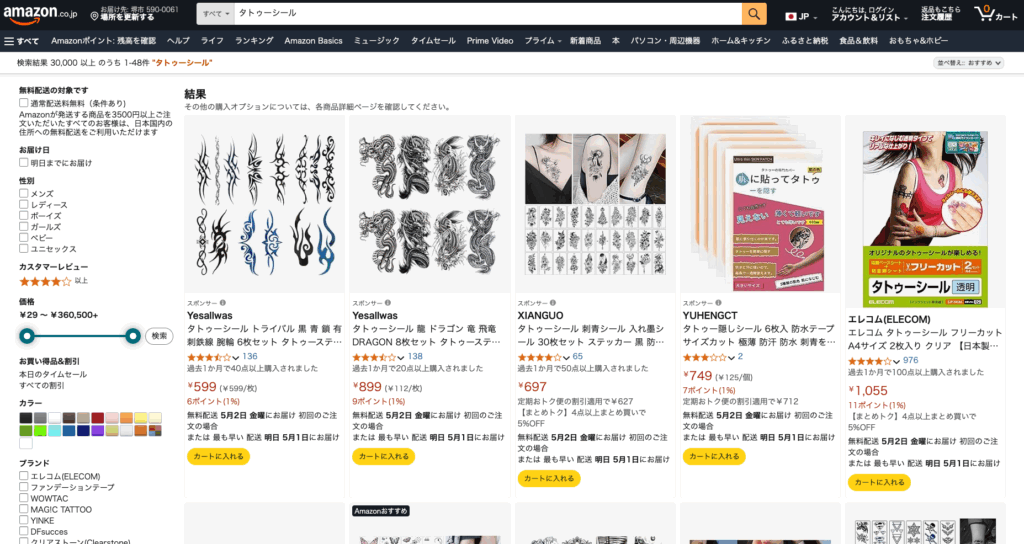Click star rating of XIANGUO product

coord(539,357)
